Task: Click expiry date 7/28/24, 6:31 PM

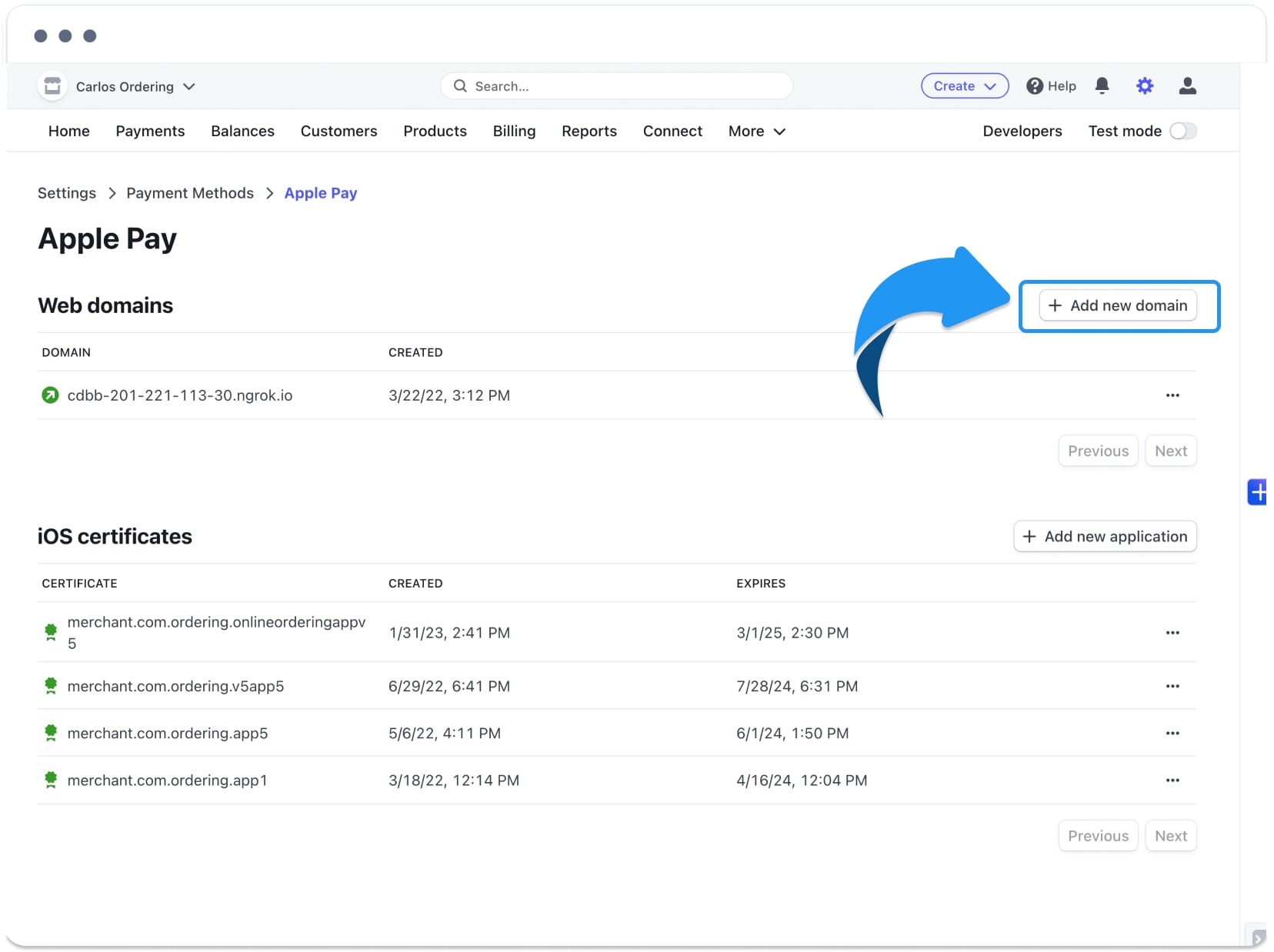Action: (797, 686)
